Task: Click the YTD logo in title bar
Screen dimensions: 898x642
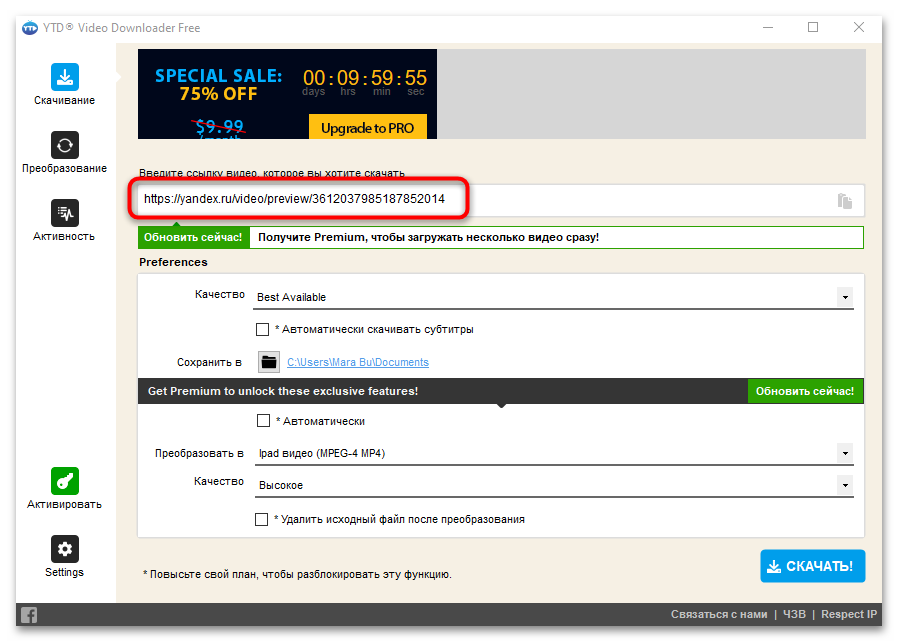Action: pos(30,27)
